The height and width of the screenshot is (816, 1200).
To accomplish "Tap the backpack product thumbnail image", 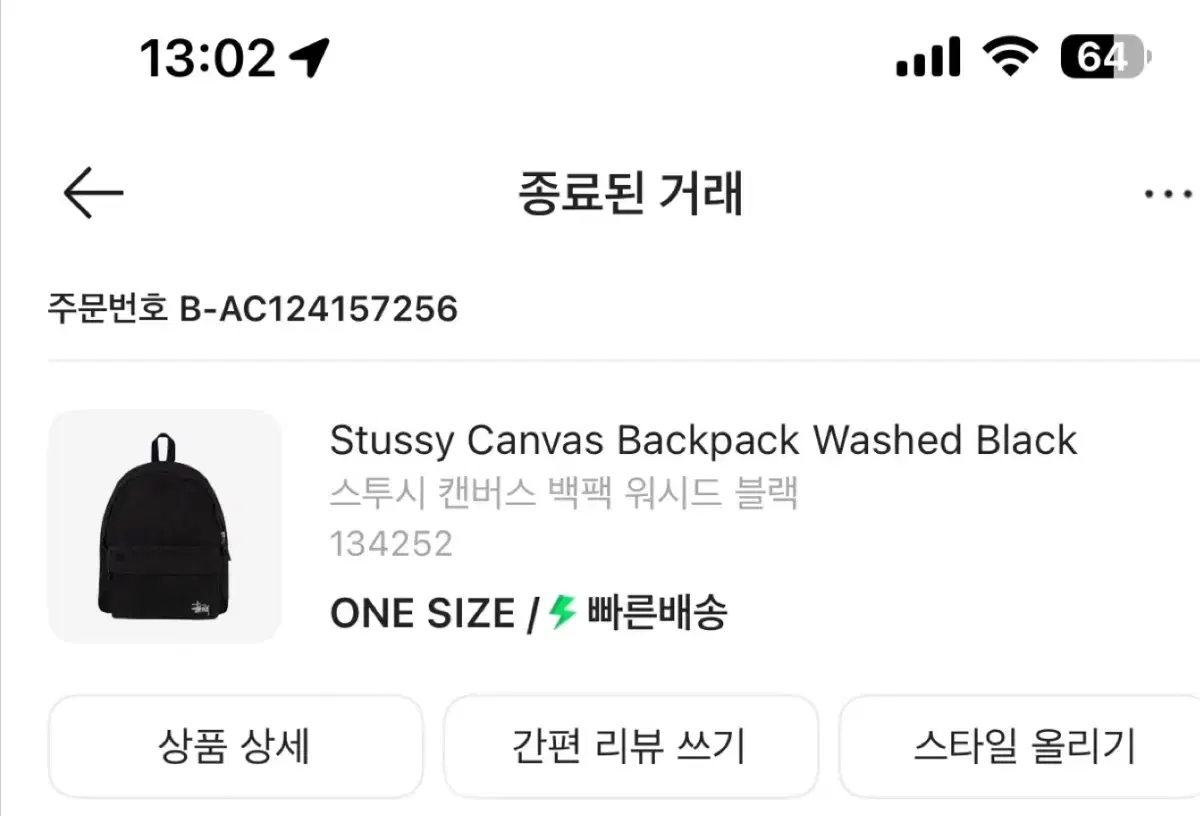I will pyautogui.click(x=165, y=527).
